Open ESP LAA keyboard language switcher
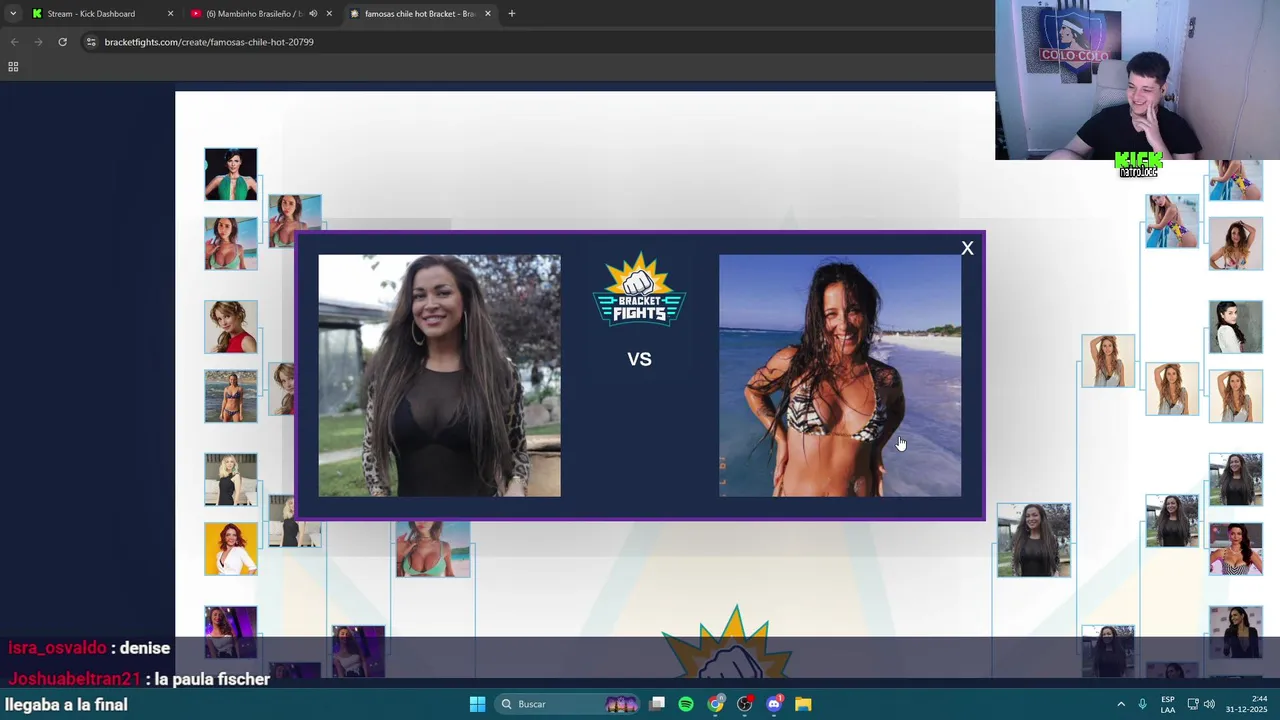The width and height of the screenshot is (1280, 720). pos(1168,704)
